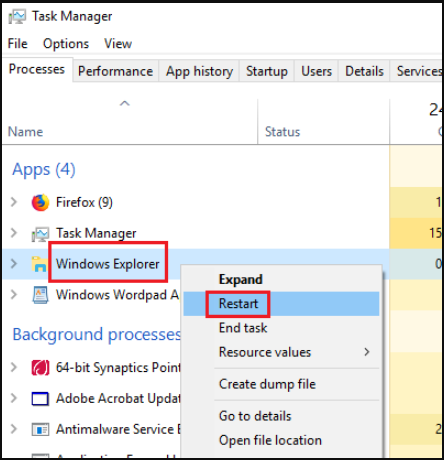Click the Windows Explorer folder icon
Viewport: 444px width, 460px height.
click(x=40, y=264)
